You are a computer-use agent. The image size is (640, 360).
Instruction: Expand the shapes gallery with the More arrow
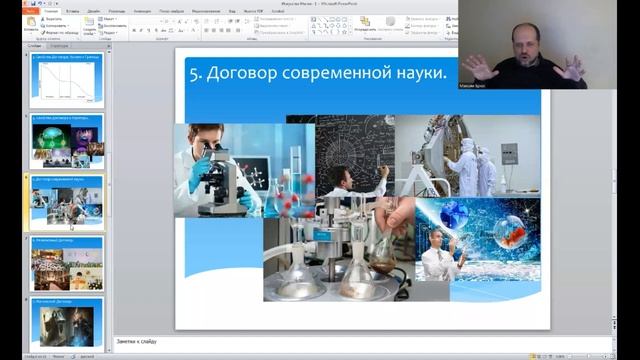tap(351, 33)
